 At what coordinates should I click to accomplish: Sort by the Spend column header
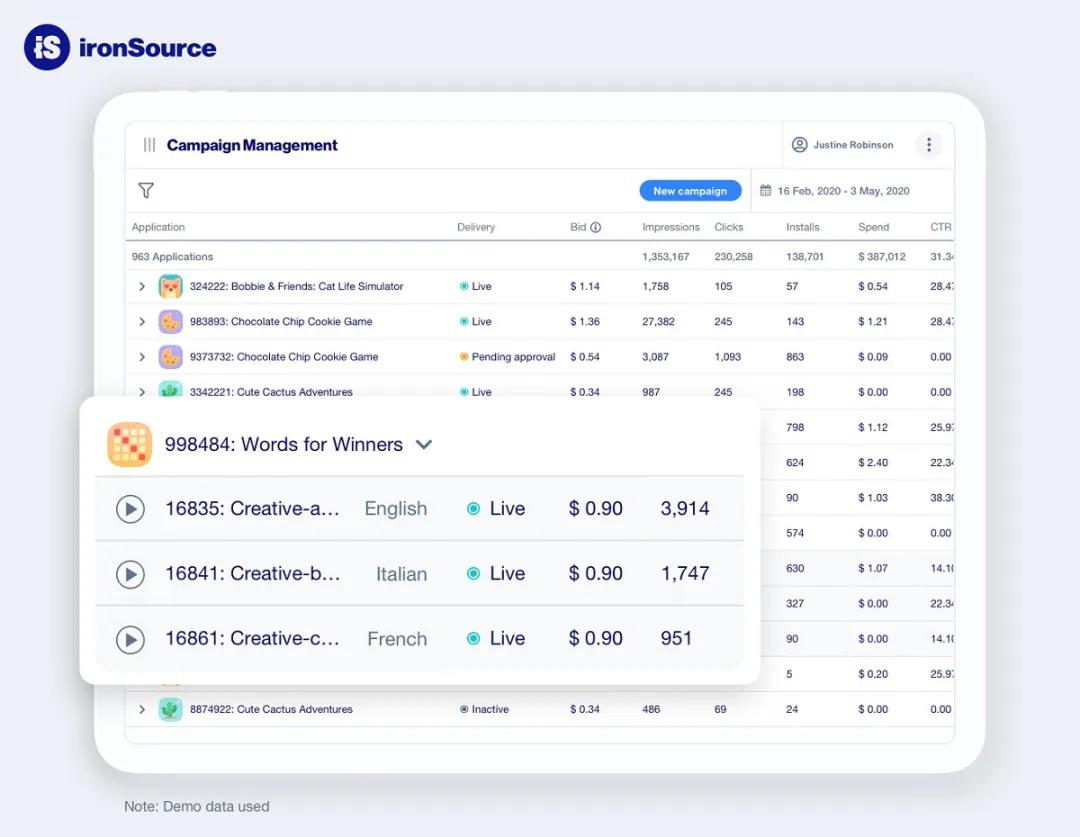click(873, 227)
